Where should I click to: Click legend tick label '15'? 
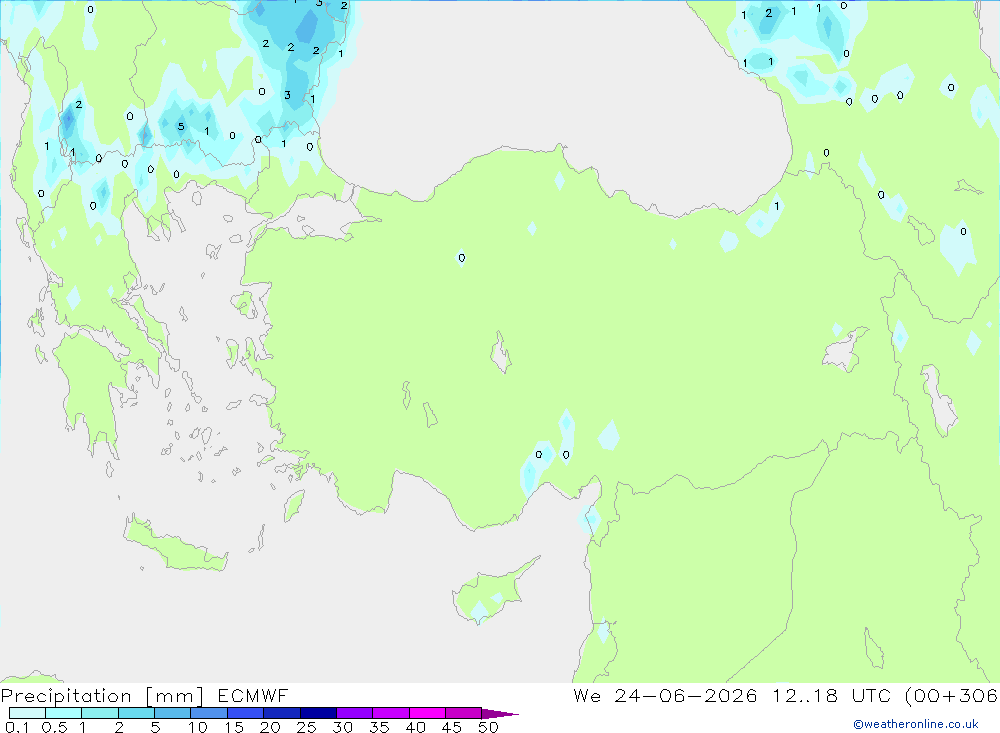tap(234, 727)
